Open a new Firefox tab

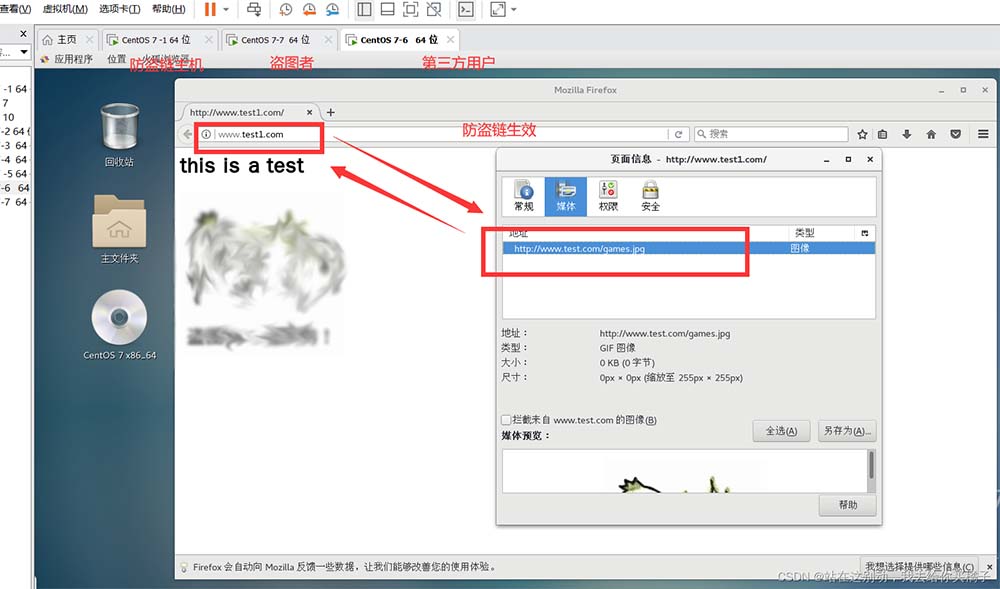click(x=330, y=112)
